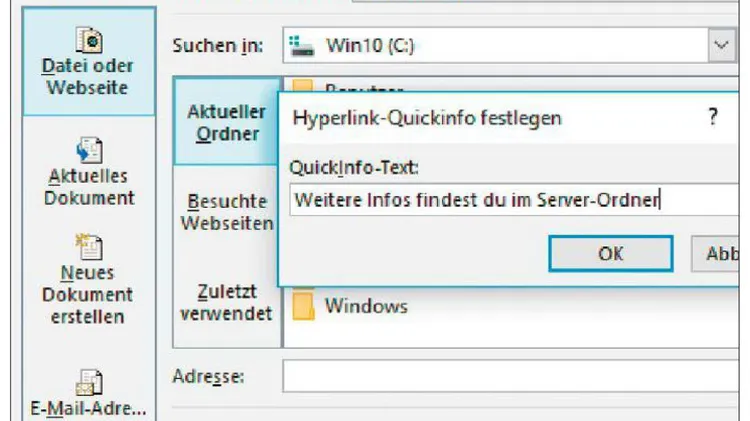
Task: Click the Neues Dokument erstellen label
Action: pos(88,295)
